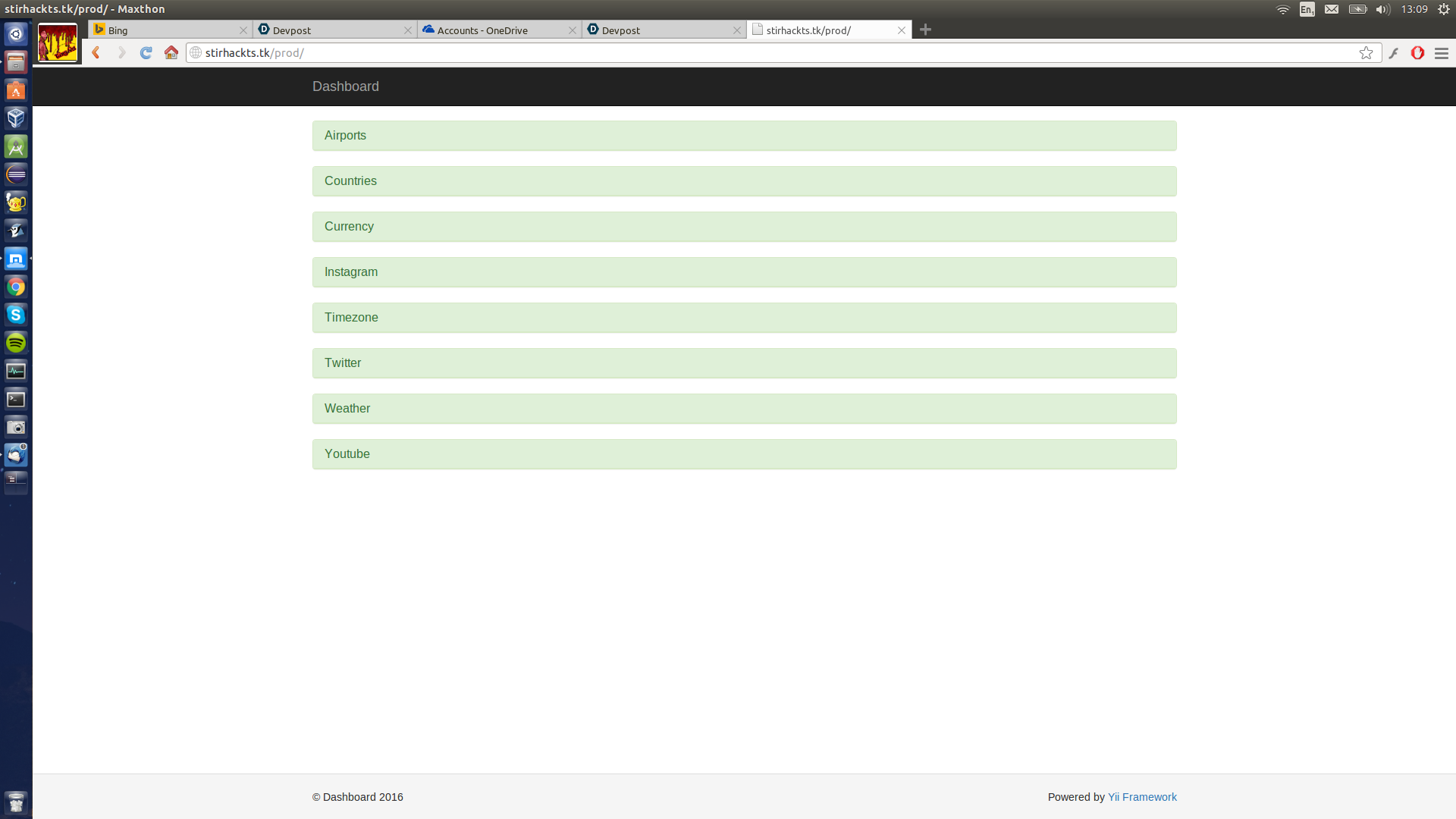1456x819 pixels.
Task: Open the Yii Framework link
Action: (x=1142, y=797)
